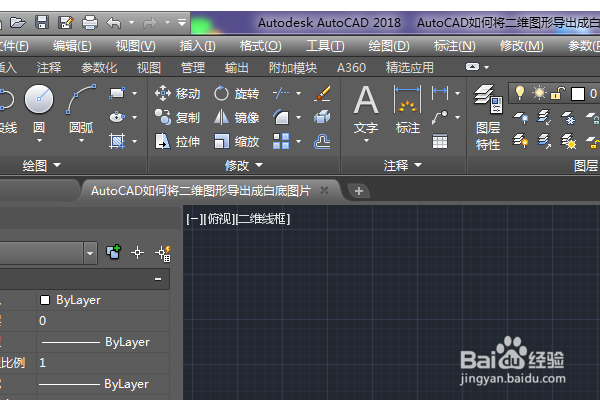Viewport: 600px width, 400px height.
Task: Choose the Stretch (拉伸) tool
Action: tap(177, 142)
